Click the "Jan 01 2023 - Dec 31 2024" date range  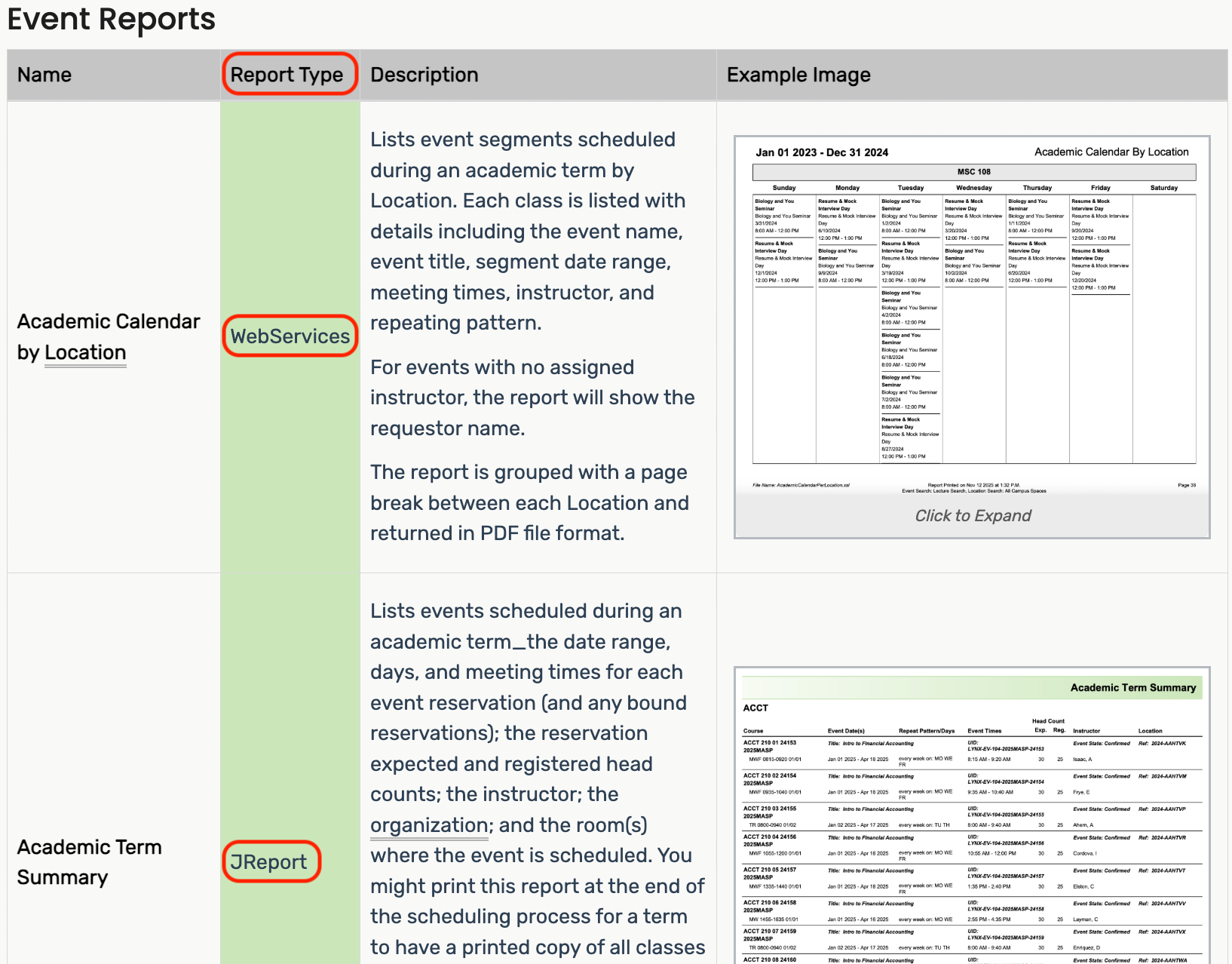point(822,152)
